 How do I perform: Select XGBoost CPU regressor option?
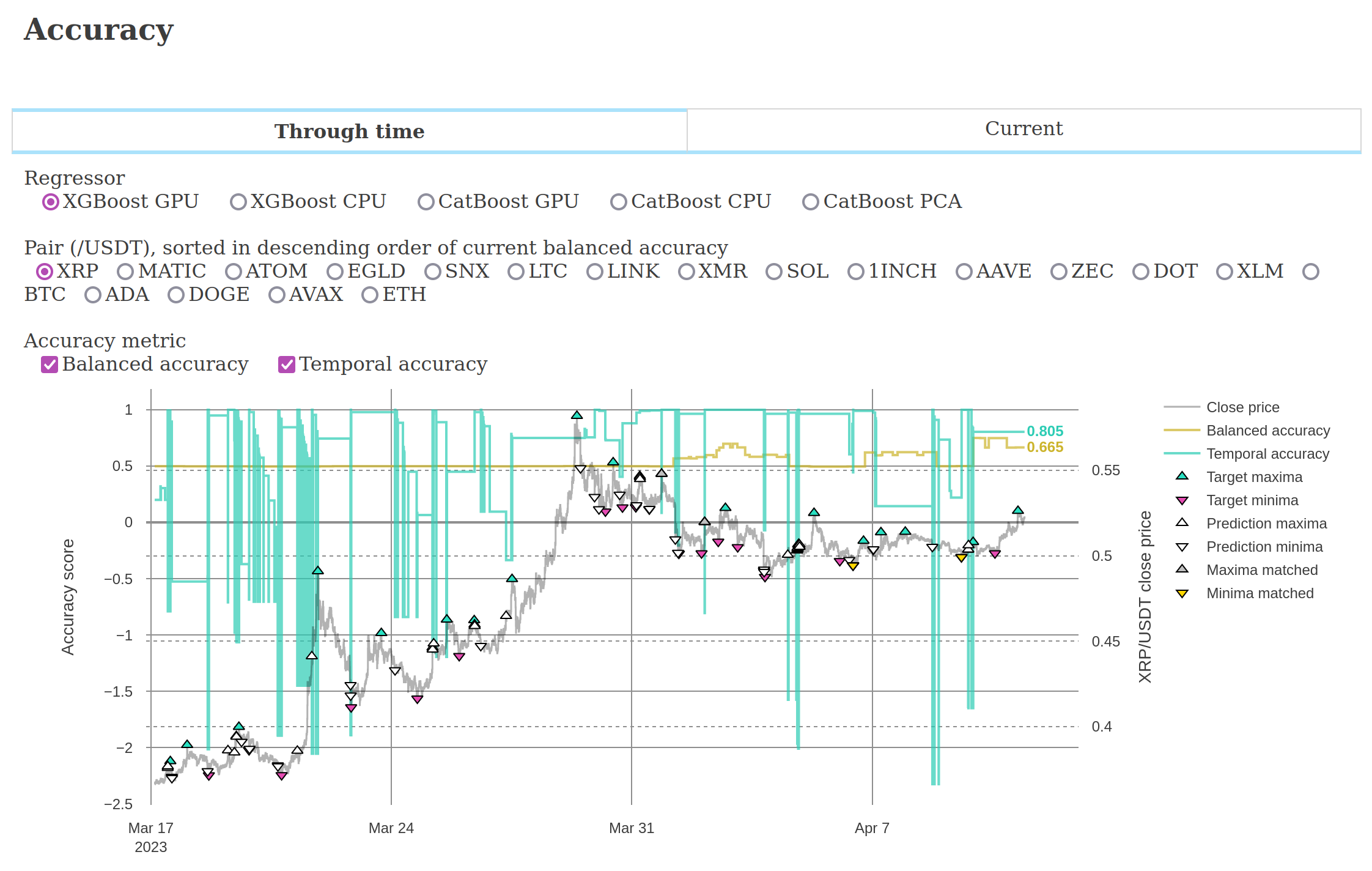[x=238, y=202]
